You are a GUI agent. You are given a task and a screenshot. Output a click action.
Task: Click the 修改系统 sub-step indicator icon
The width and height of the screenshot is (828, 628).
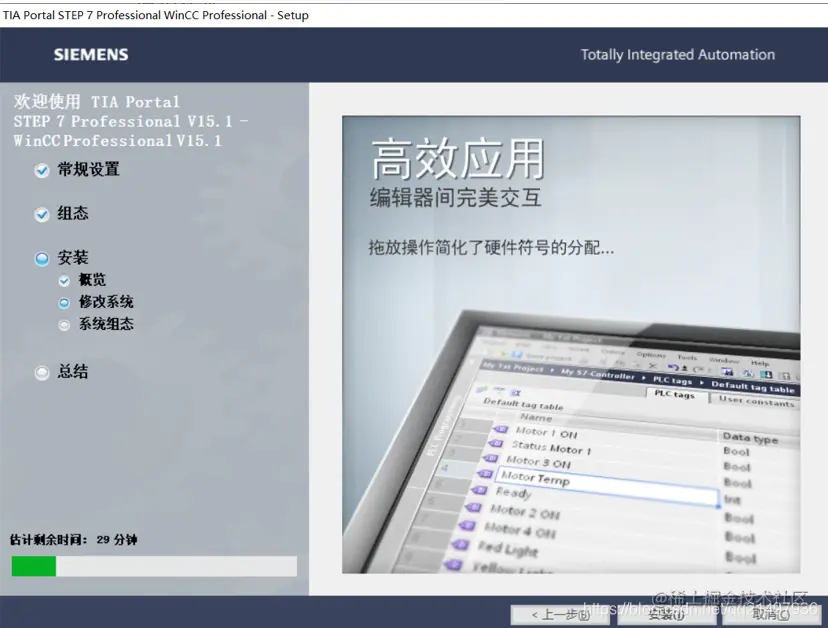coord(64,303)
